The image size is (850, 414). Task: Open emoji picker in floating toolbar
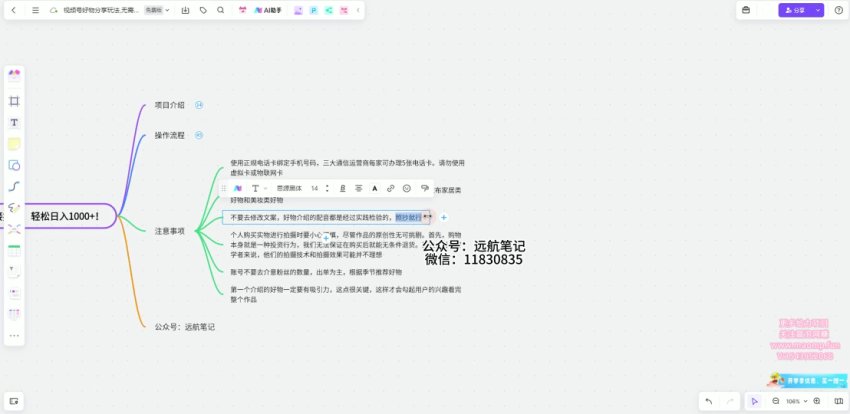coord(407,188)
